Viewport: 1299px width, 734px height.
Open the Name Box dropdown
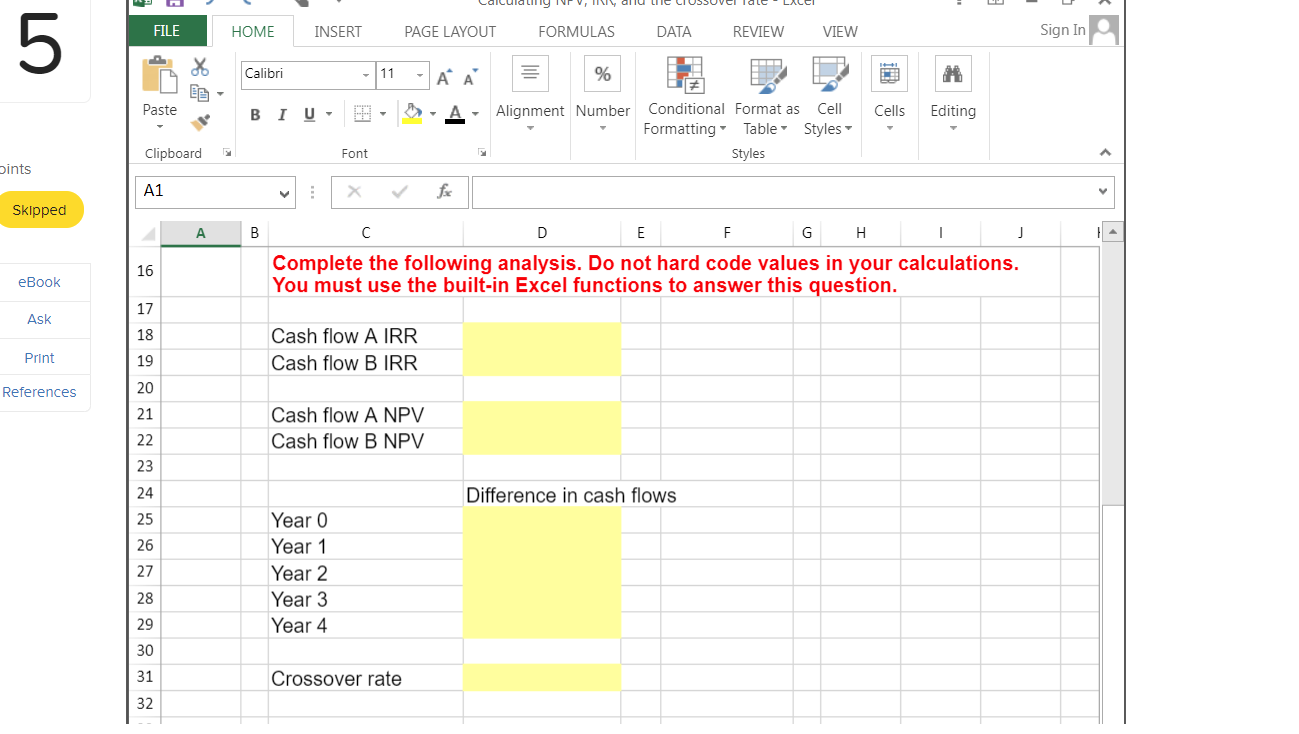coord(286,192)
